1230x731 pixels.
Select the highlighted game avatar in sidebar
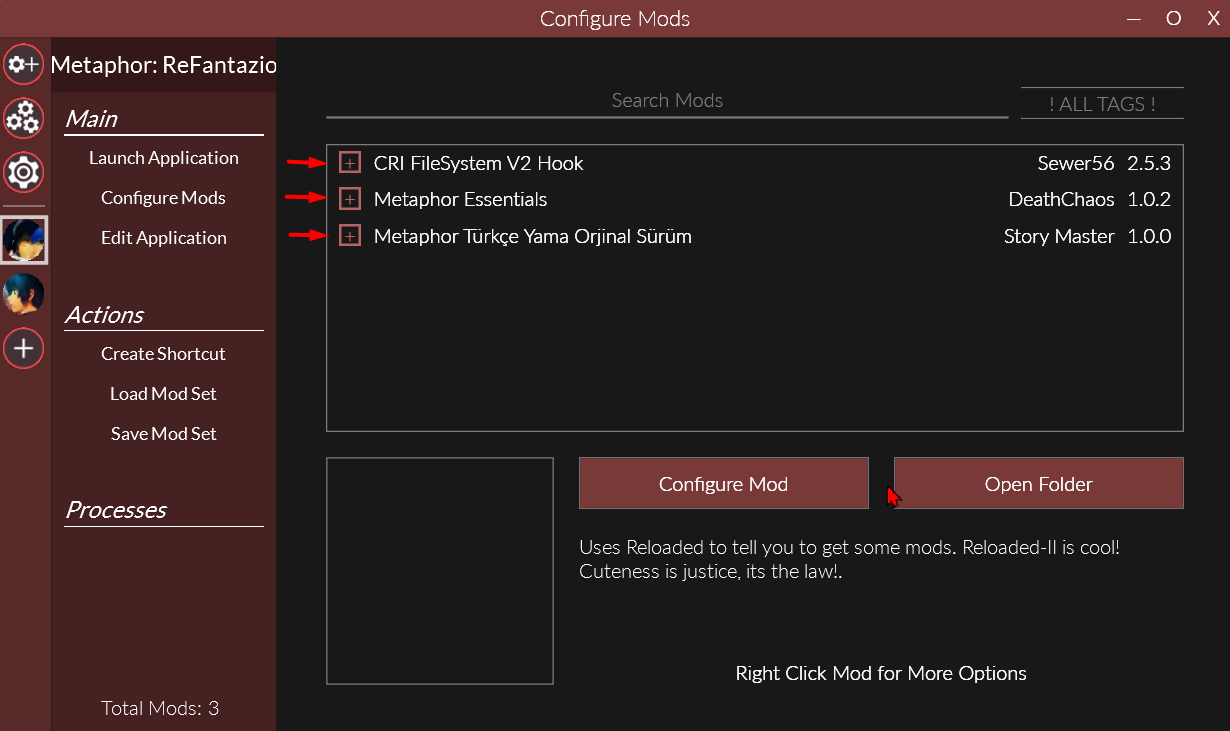pos(24,240)
